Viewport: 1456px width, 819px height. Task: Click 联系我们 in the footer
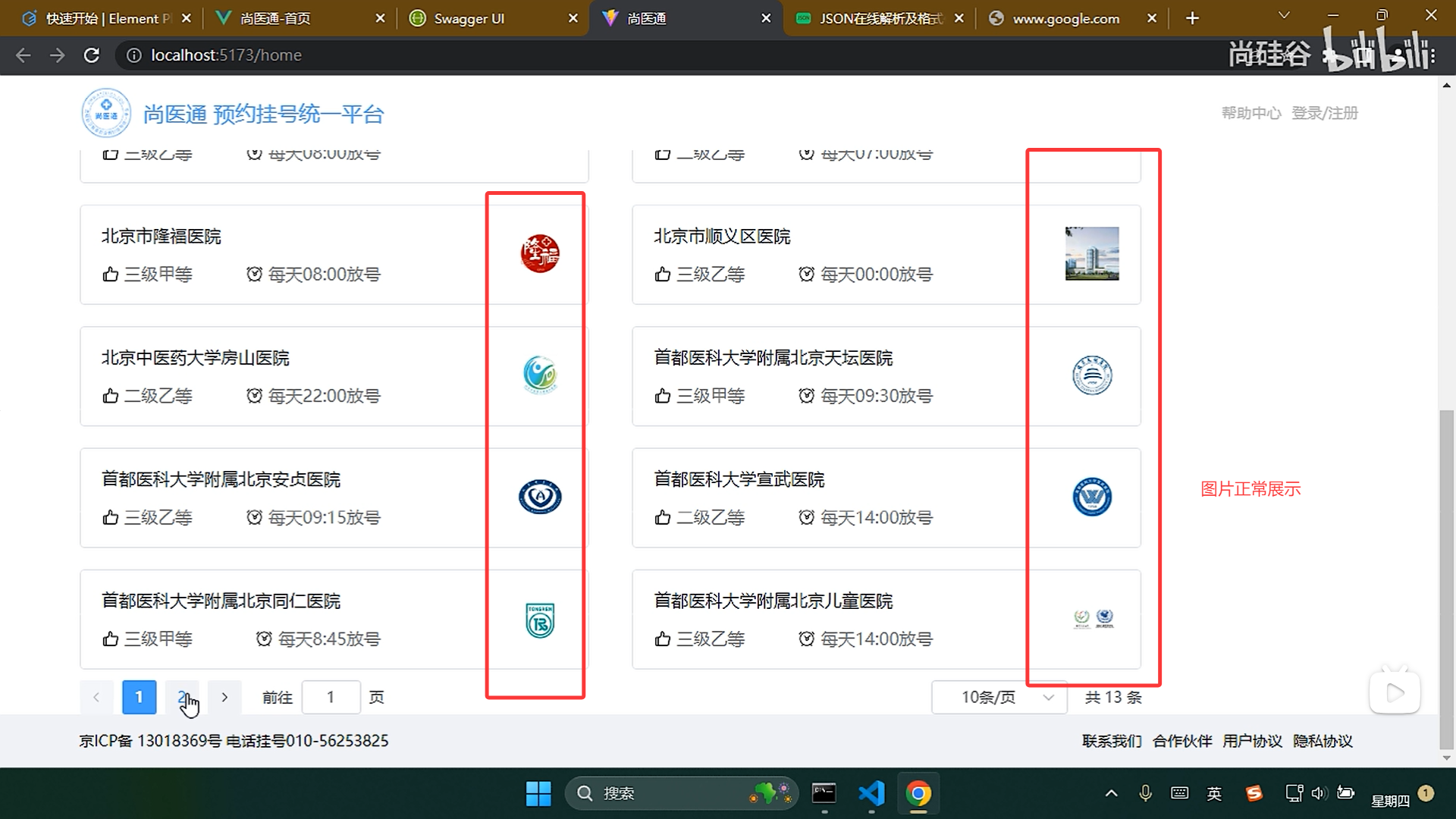[1111, 741]
